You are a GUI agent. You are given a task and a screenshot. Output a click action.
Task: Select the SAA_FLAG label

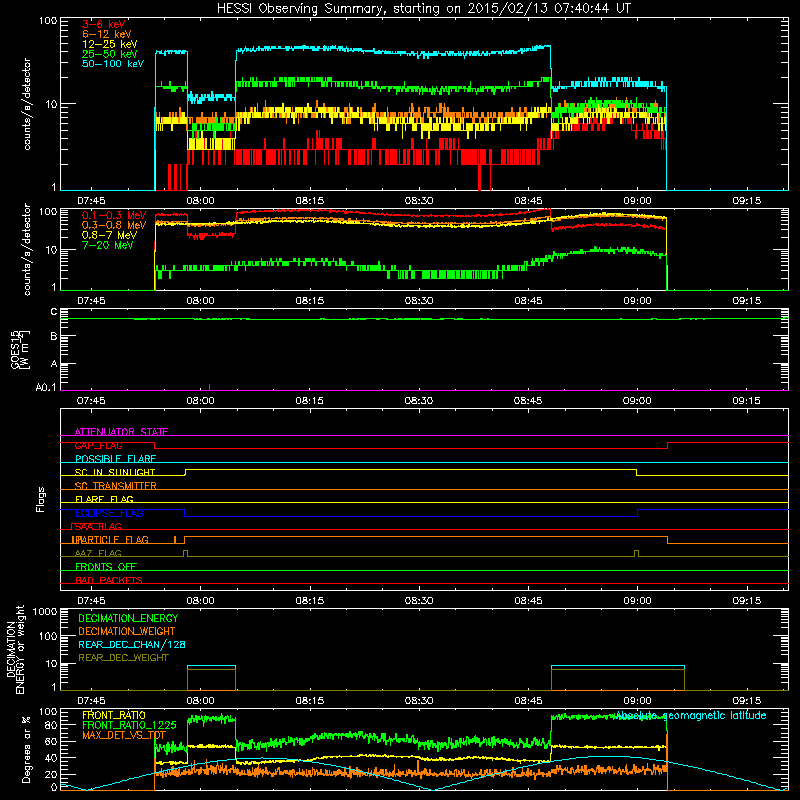coord(98,527)
